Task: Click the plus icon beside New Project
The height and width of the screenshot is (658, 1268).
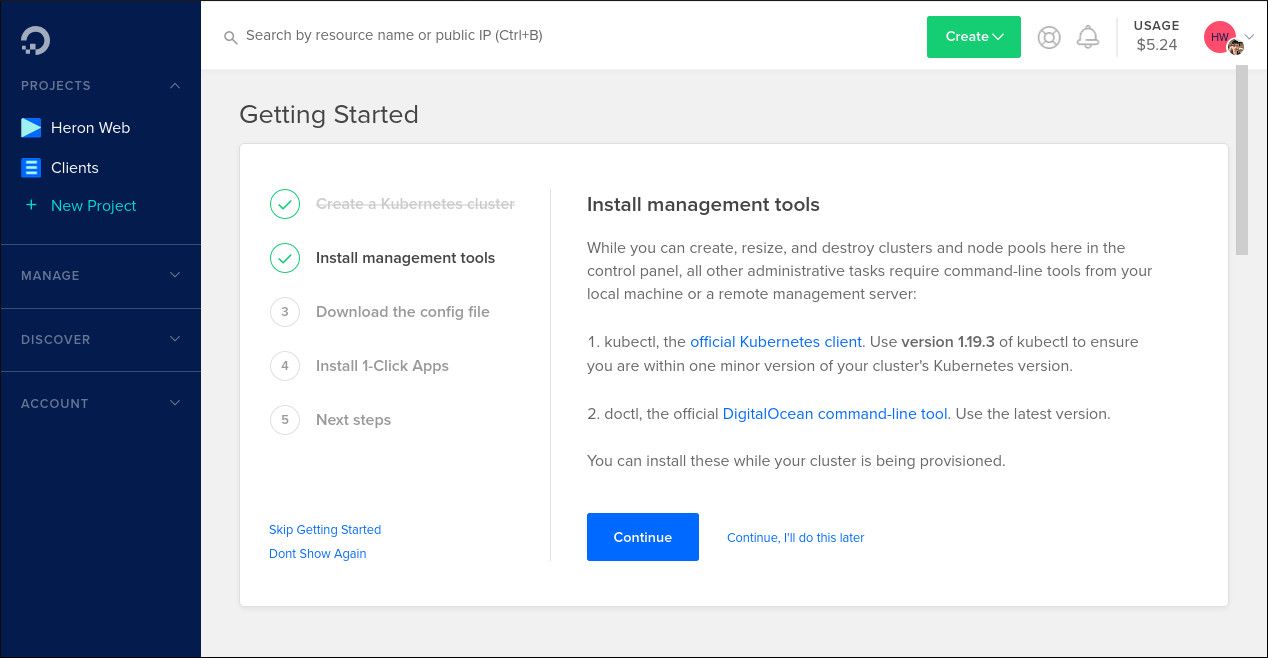Action: (x=31, y=205)
